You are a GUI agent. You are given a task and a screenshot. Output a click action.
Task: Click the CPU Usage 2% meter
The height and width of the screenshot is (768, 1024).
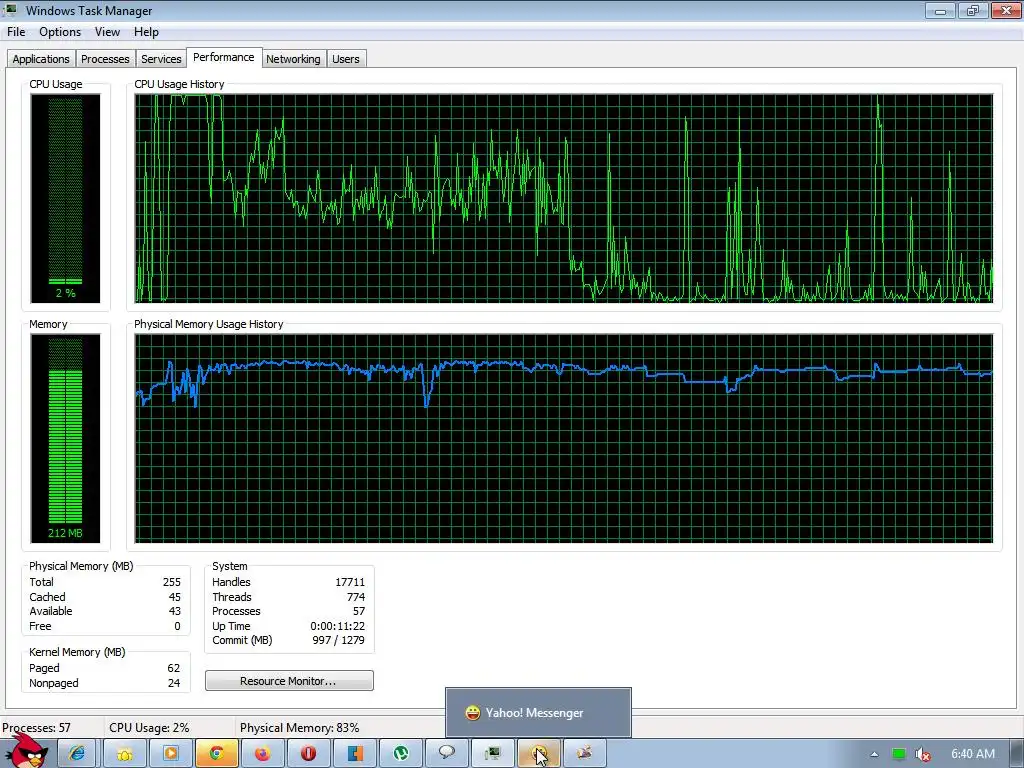click(65, 199)
